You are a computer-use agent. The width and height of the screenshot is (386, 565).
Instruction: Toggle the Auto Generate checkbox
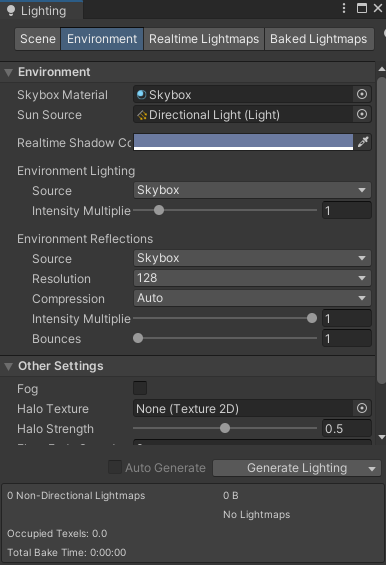point(115,467)
